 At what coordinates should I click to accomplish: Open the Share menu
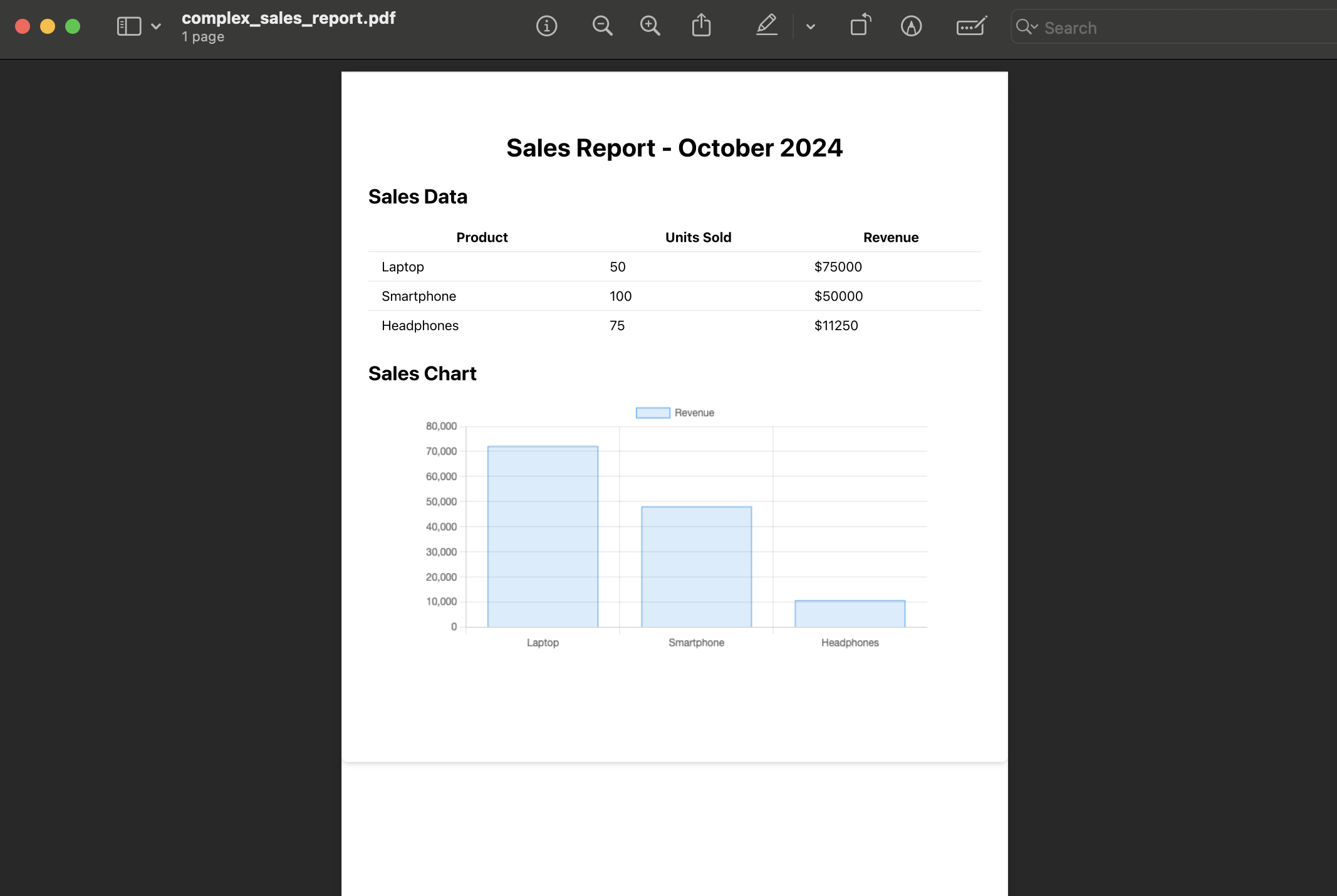click(x=701, y=26)
